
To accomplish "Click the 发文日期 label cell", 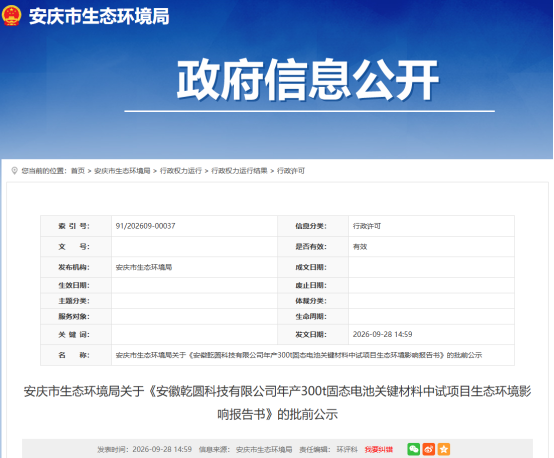I will point(313,334).
